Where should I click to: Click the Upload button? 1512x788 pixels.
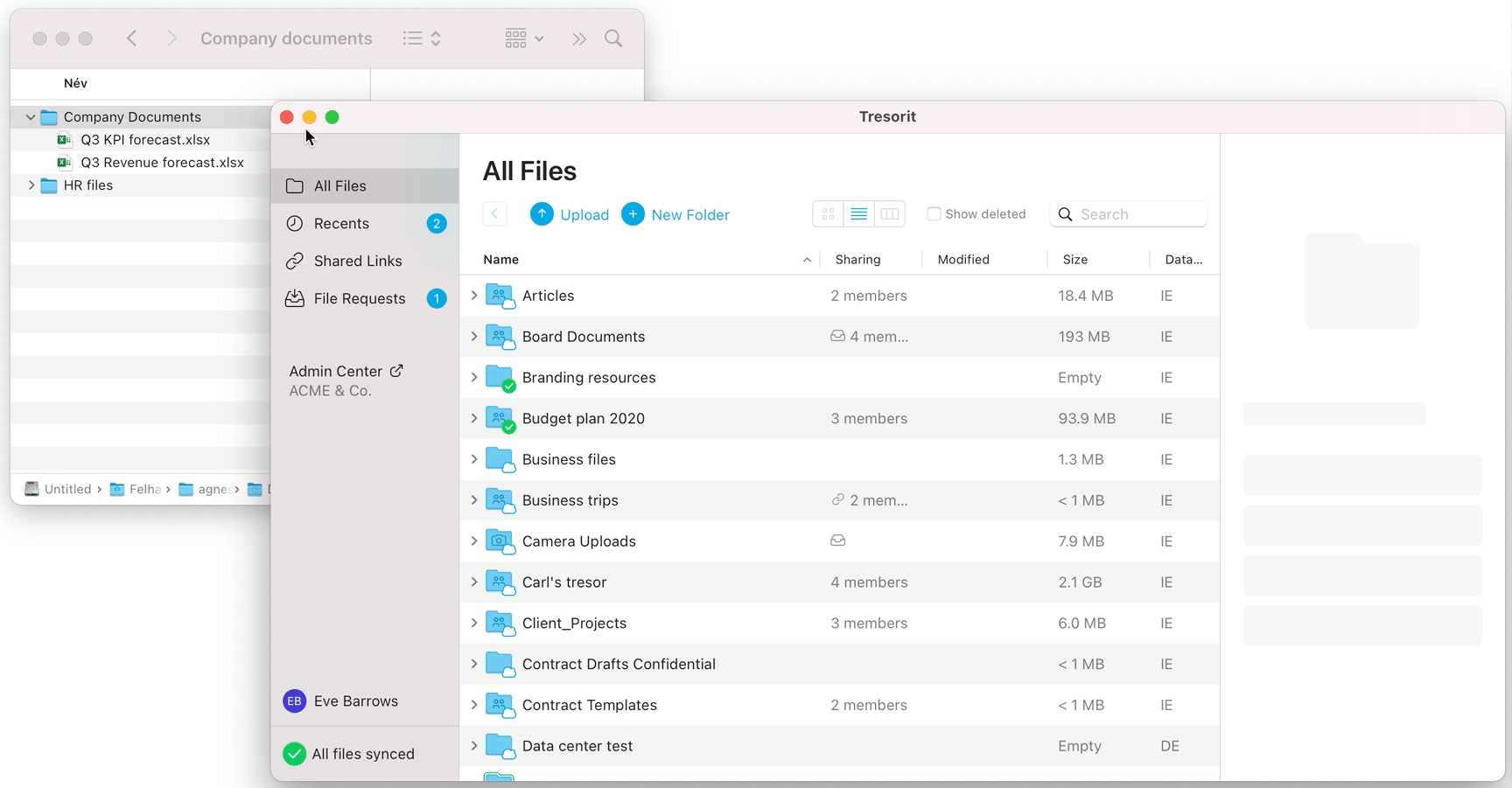(x=570, y=214)
